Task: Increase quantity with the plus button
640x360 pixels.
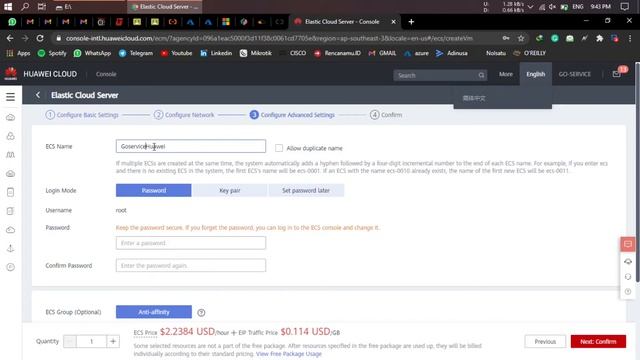Action: click(x=113, y=341)
